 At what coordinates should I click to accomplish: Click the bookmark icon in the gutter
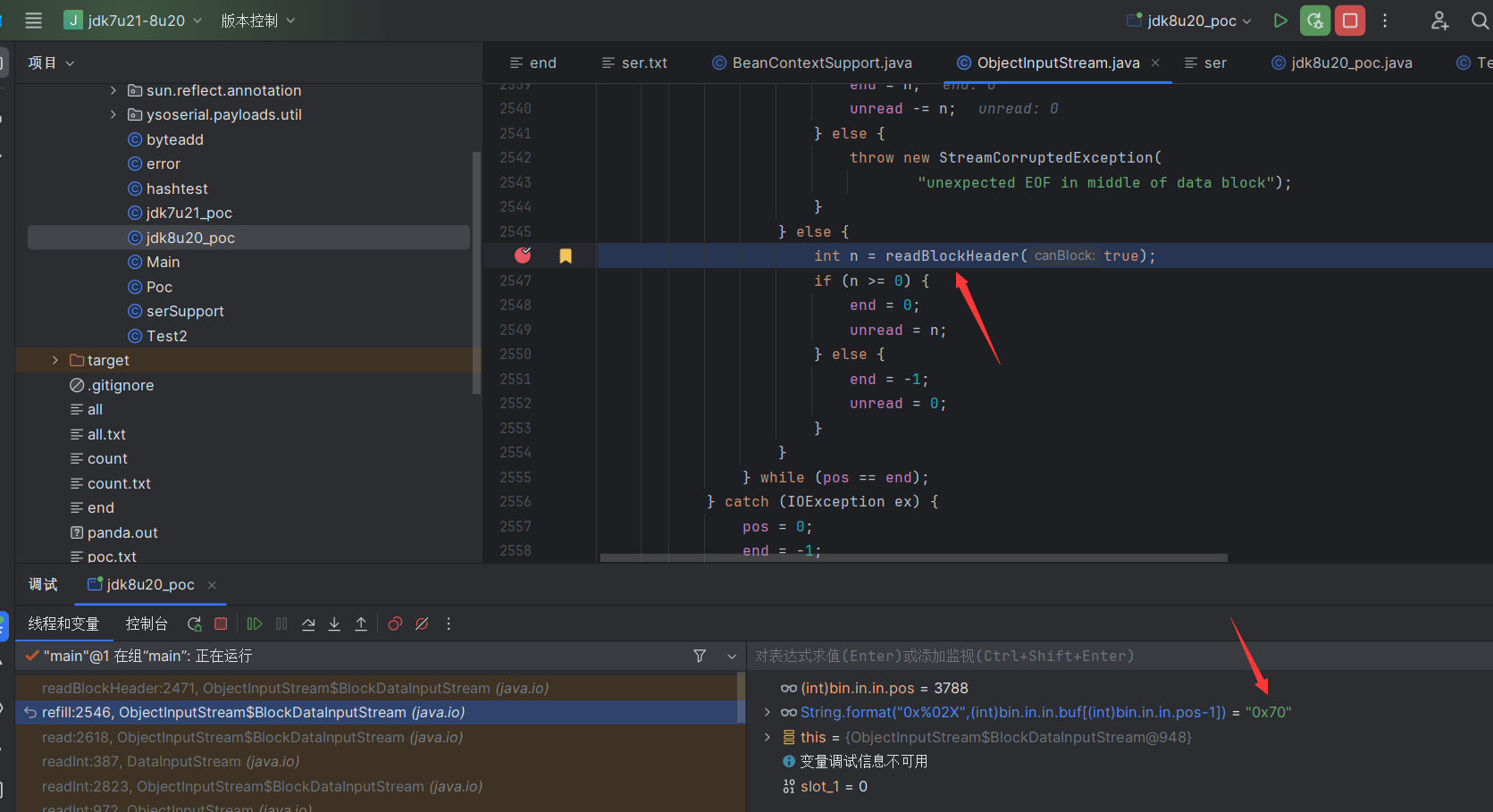(566, 256)
